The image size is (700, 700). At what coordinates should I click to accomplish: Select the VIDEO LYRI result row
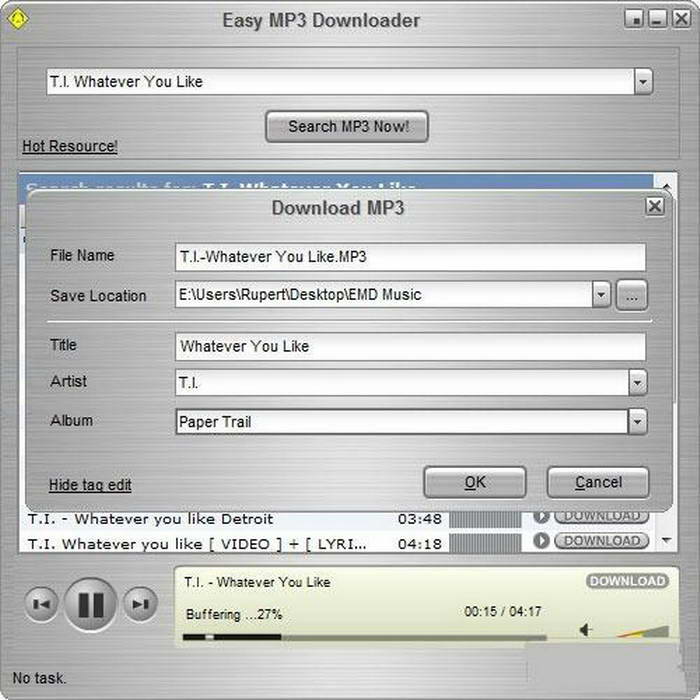(197, 544)
